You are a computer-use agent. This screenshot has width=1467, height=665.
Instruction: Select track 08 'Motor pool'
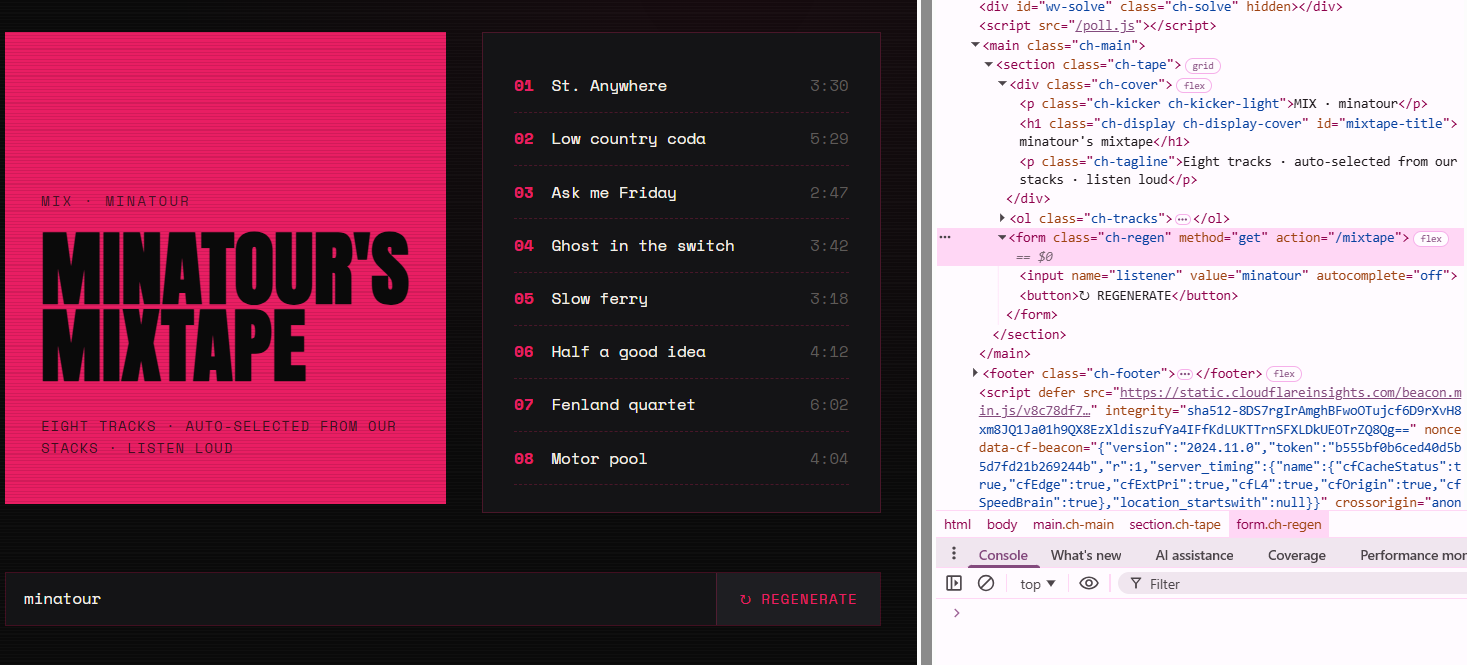[x=681, y=459]
